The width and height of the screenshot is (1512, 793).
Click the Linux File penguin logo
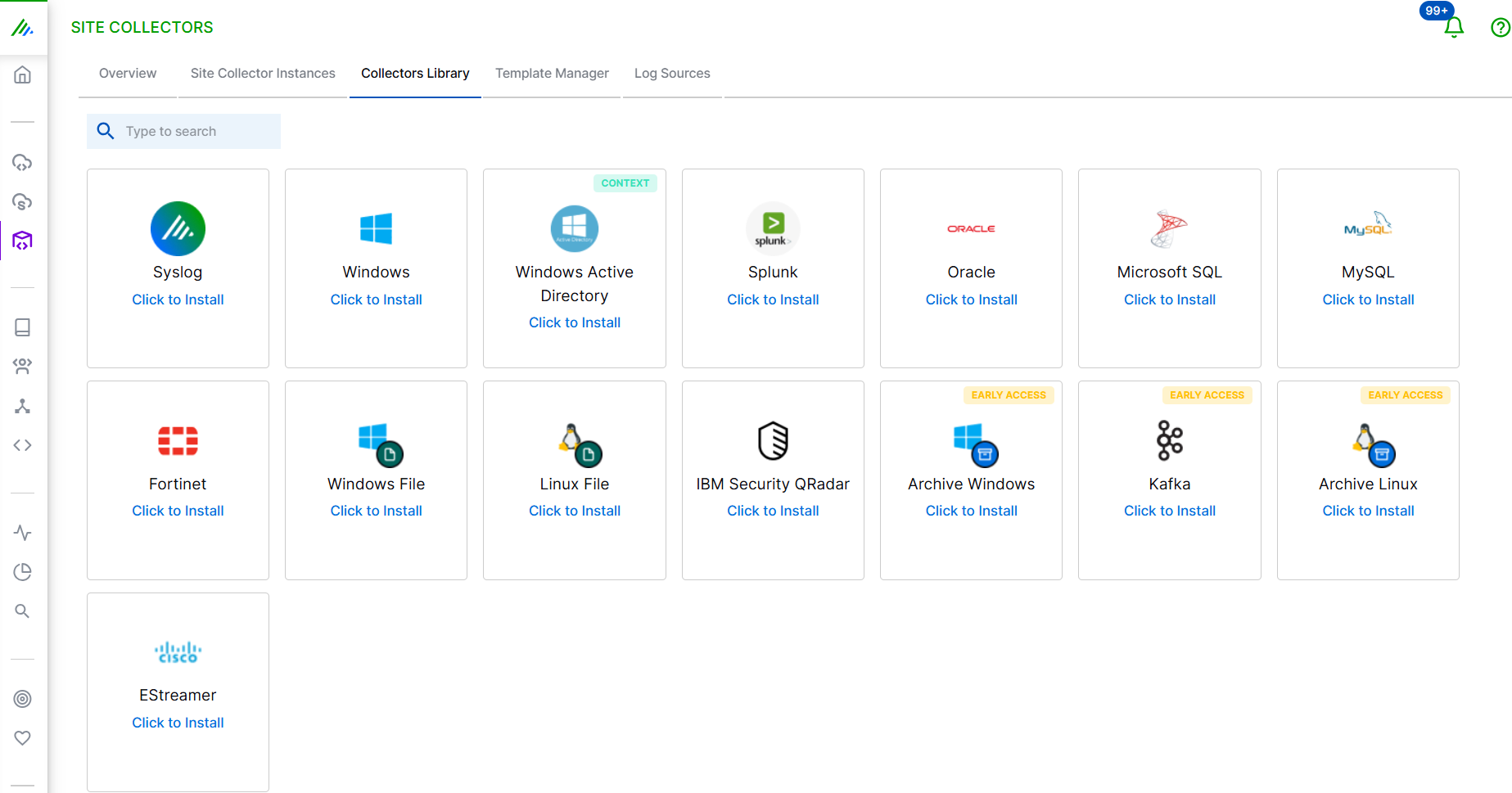click(580, 444)
